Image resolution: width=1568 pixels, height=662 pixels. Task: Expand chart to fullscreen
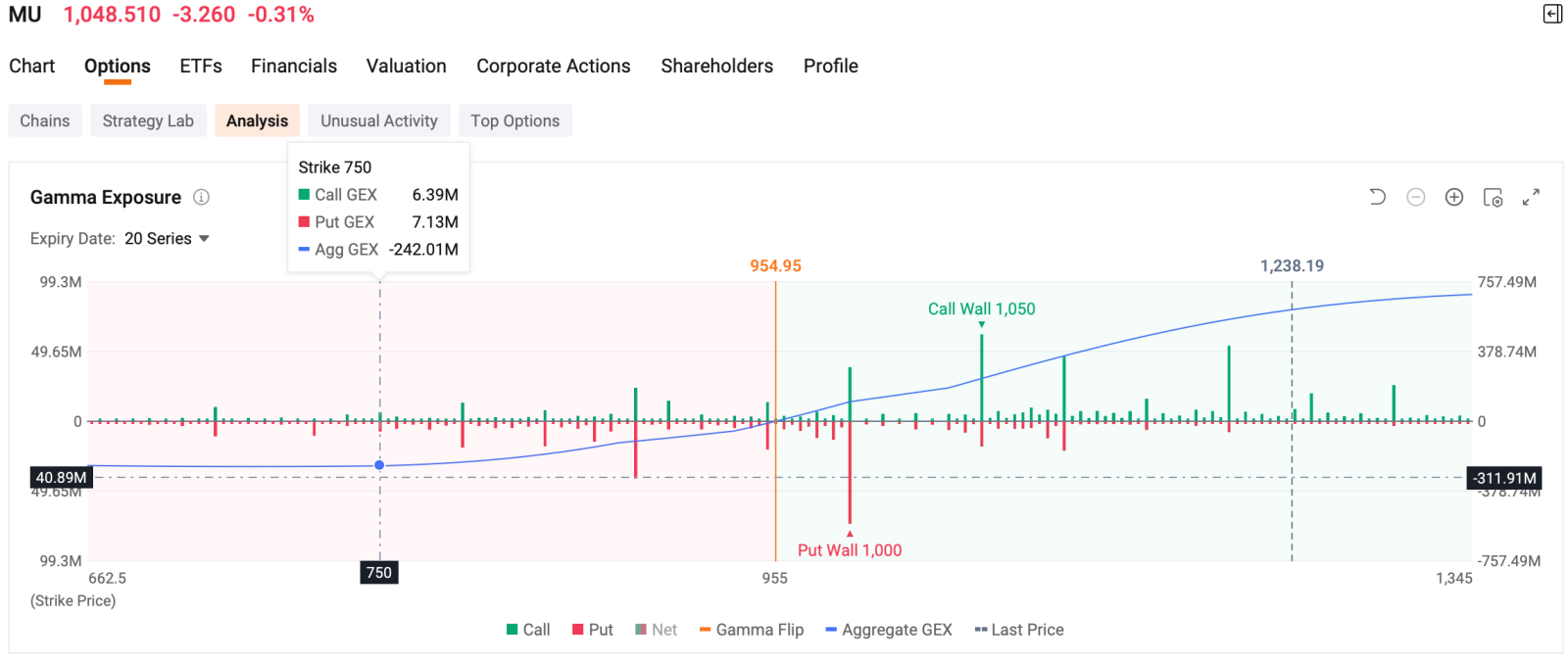coord(1531,197)
